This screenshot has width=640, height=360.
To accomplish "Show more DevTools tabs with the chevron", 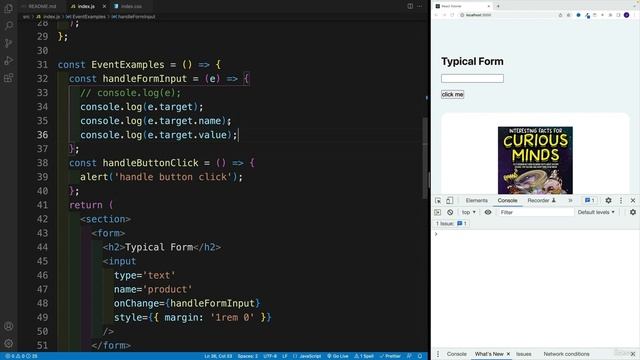I will [x=570, y=200].
